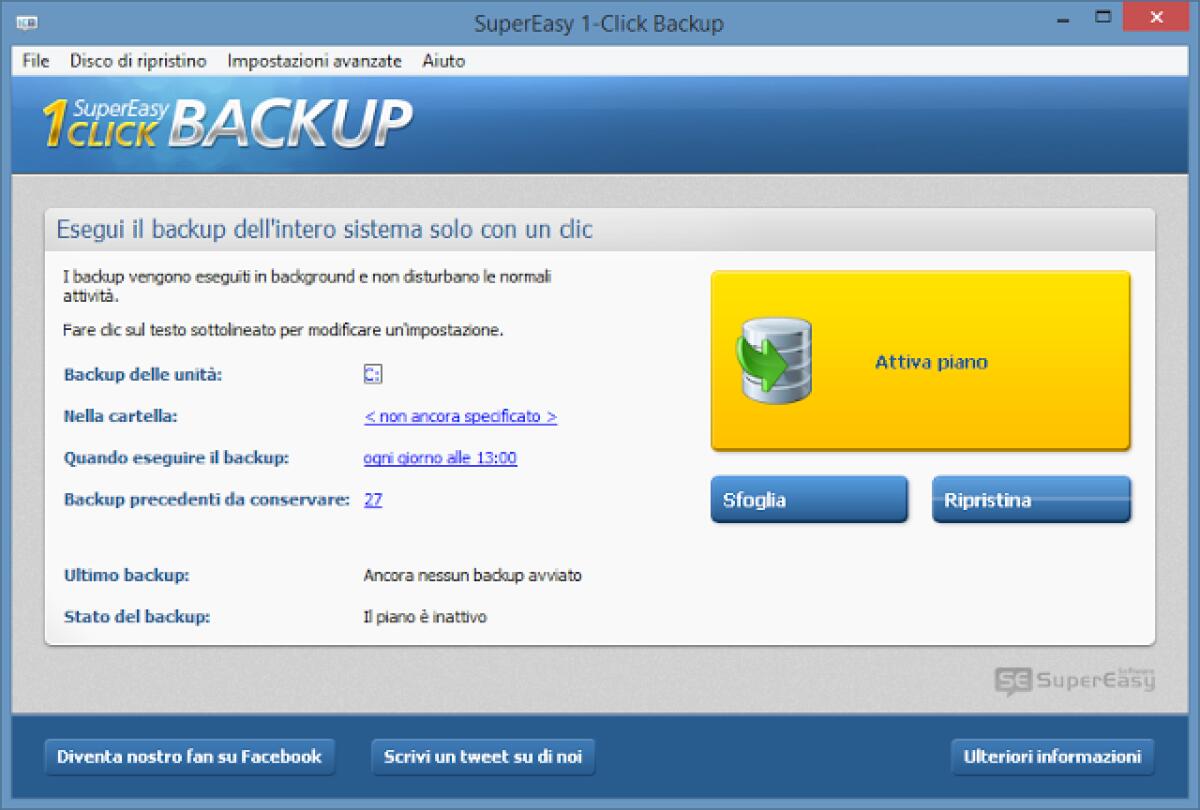Viewport: 1200px width, 810px height.
Task: Open the Disco di ripristino menu
Action: tap(138, 61)
